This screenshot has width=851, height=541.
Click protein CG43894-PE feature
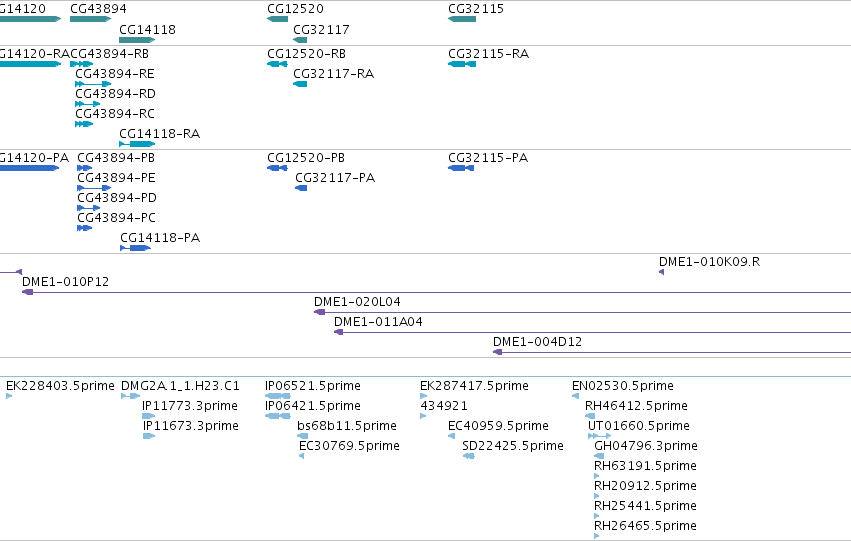pos(94,188)
